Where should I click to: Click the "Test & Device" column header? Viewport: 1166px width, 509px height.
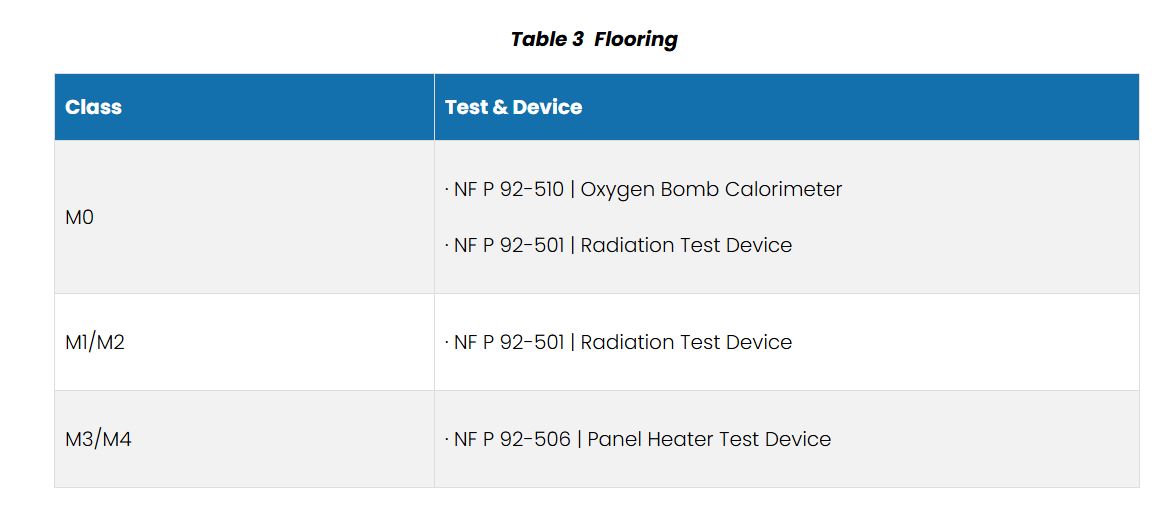(513, 107)
